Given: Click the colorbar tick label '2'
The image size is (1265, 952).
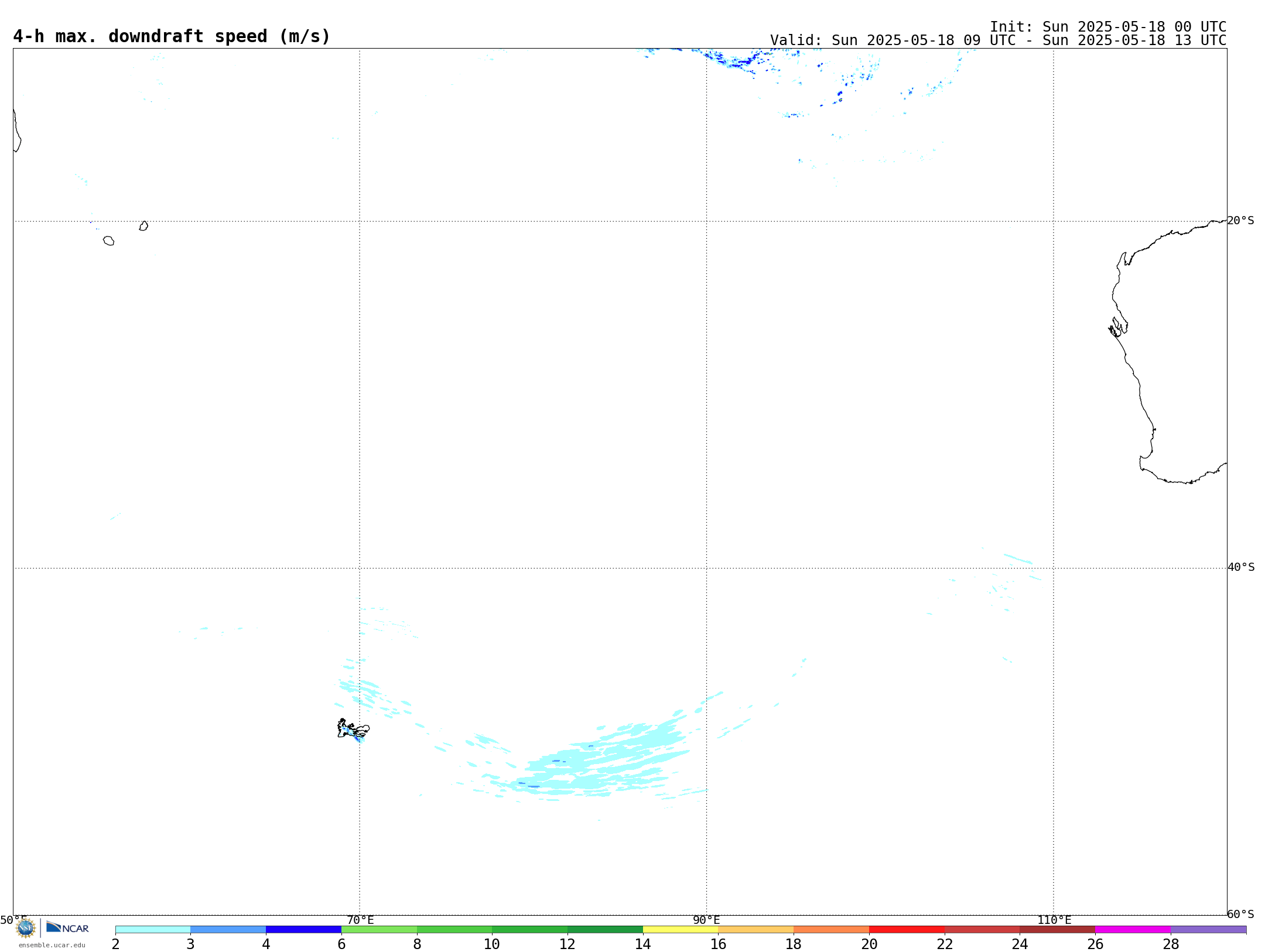Looking at the screenshot, I should (x=115, y=944).
